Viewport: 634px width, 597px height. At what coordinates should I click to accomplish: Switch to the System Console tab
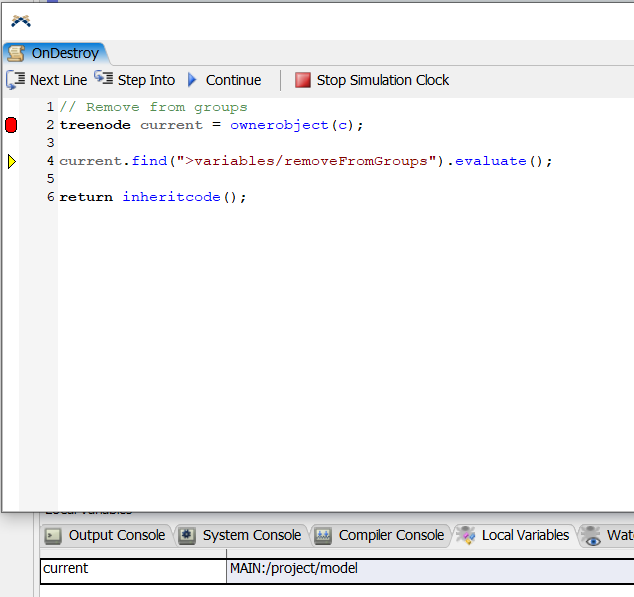coord(241,535)
